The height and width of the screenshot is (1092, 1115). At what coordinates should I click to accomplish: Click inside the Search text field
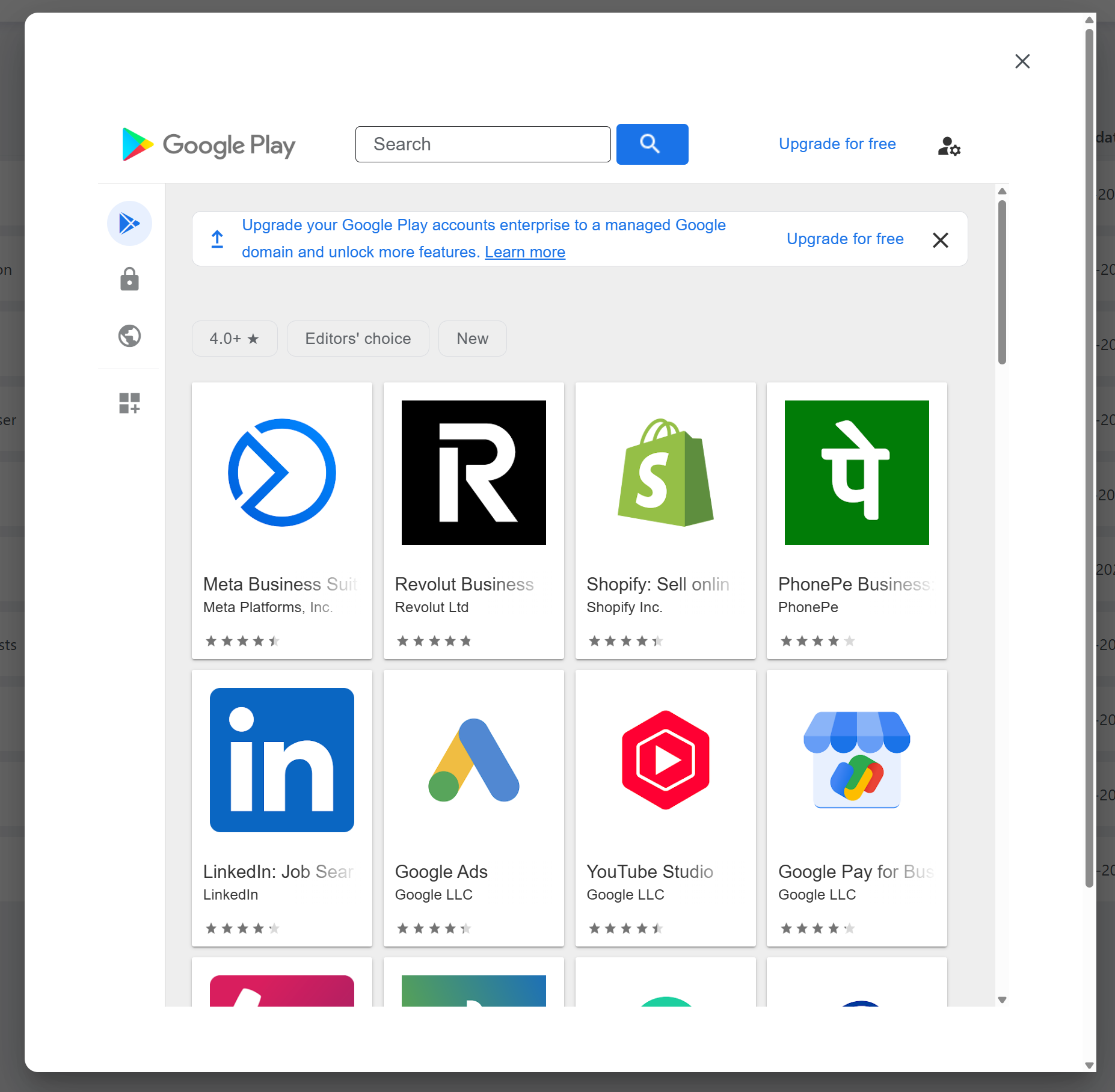(483, 144)
